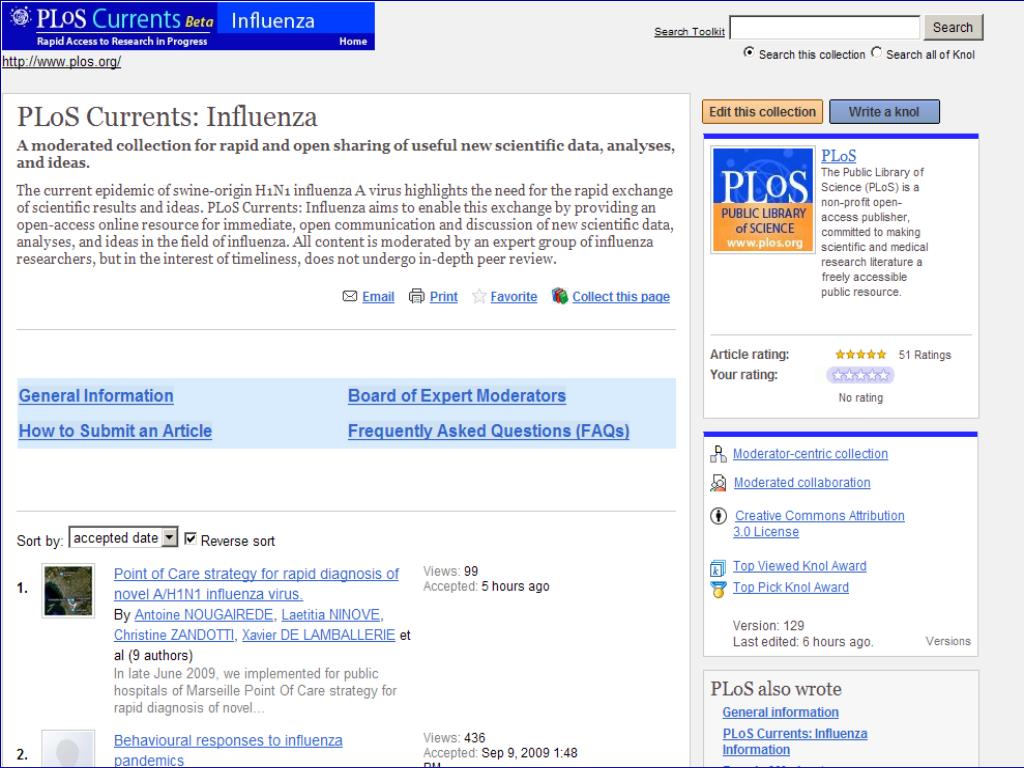Viewport: 1024px width, 768px height.
Task: Click the Favorite link
Action: (x=513, y=296)
